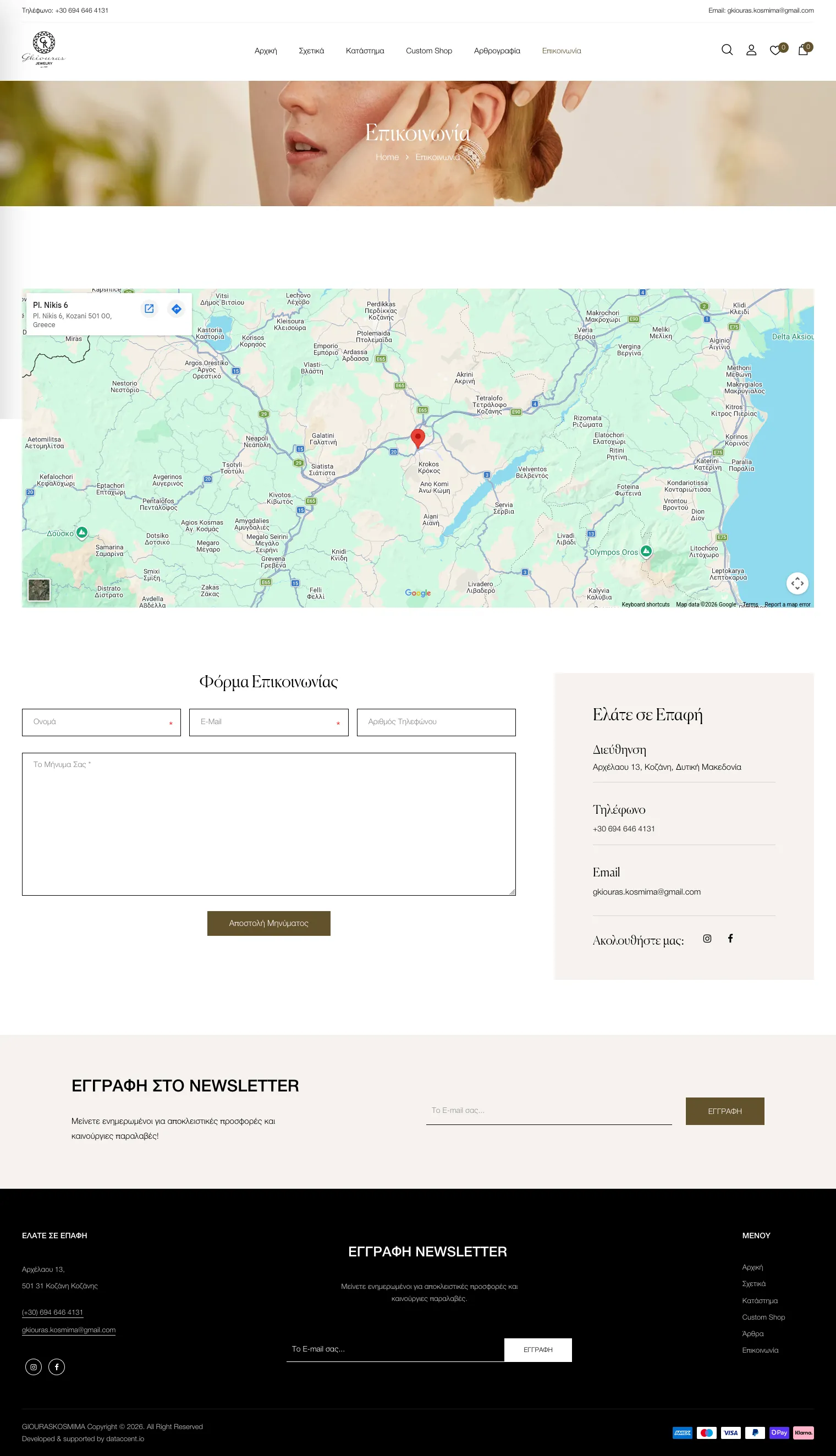Open Σχετικά in the top menu
The image size is (836, 1456).
(x=311, y=51)
